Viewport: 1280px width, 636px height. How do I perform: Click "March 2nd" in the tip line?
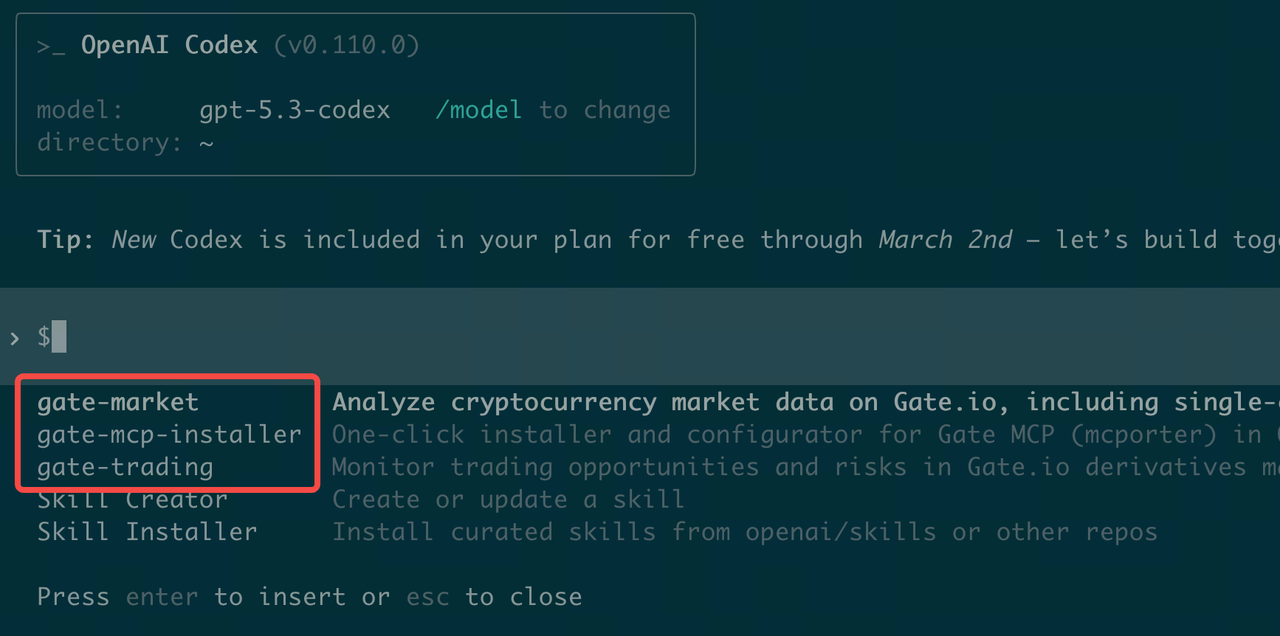point(945,240)
